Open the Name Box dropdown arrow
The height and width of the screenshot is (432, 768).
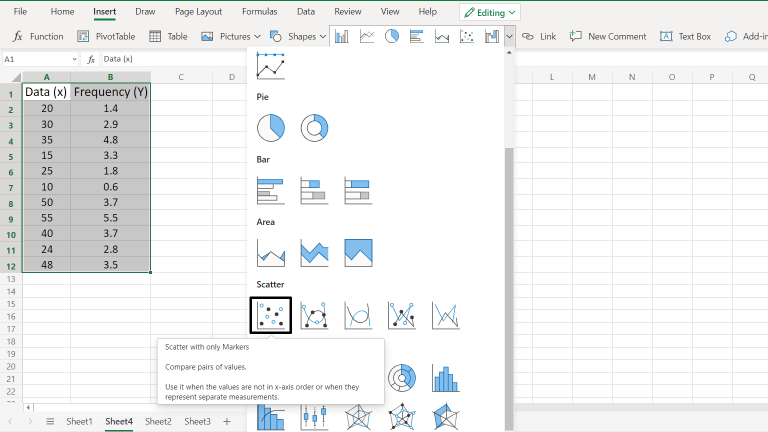click(x=74, y=59)
